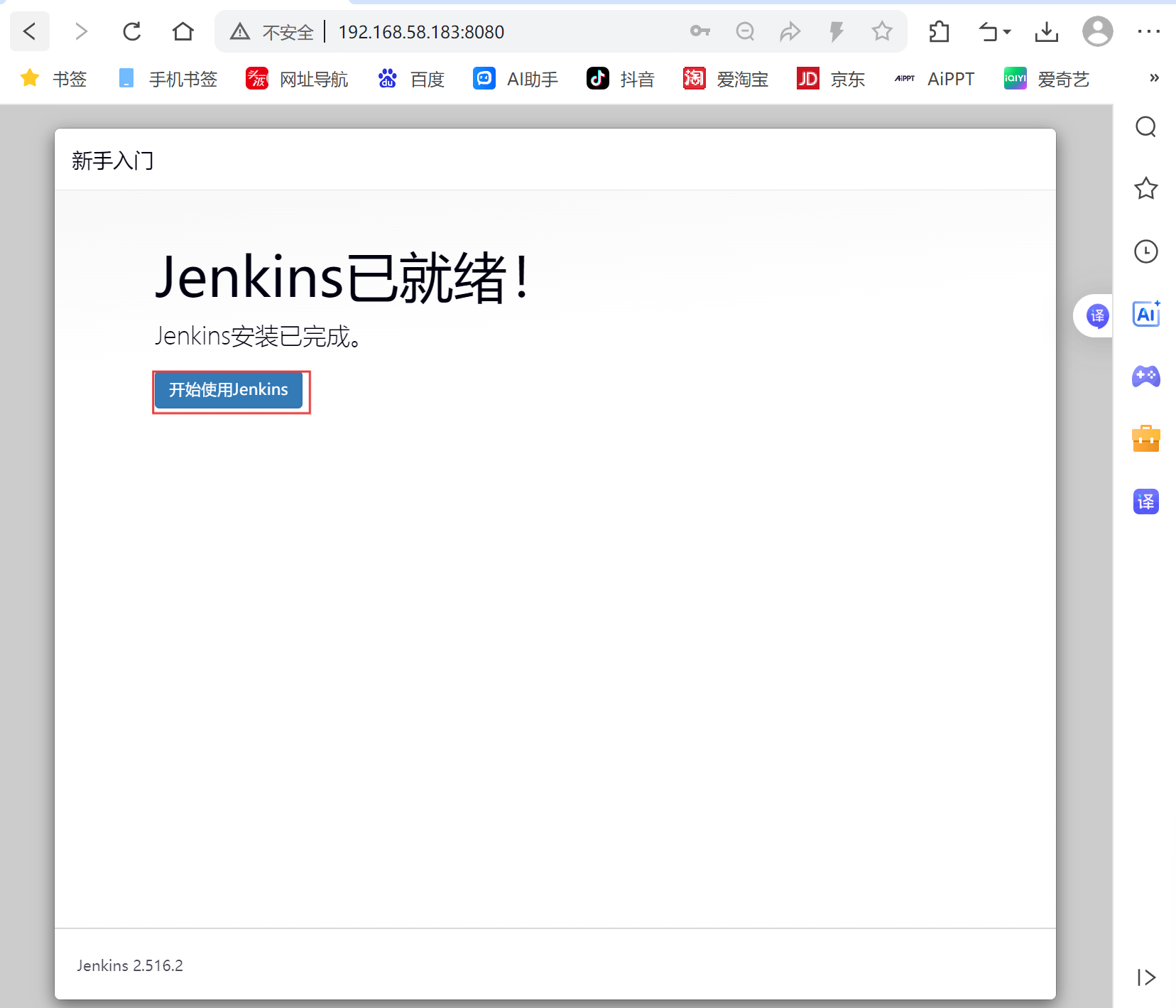1176x1008 pixels.
Task: Go to the browser home page
Action: 183,31
